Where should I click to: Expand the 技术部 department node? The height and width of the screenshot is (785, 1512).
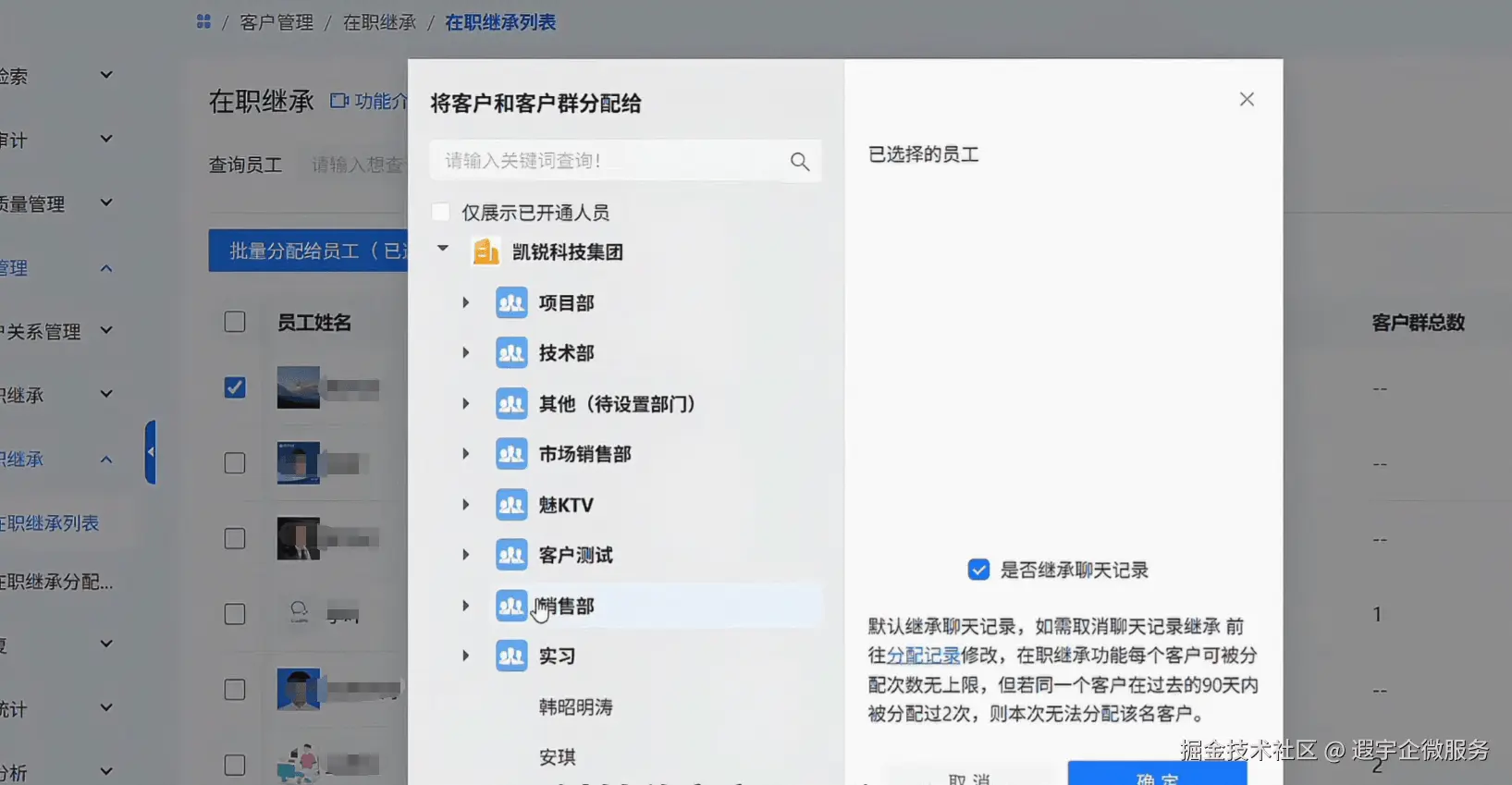[x=466, y=352]
